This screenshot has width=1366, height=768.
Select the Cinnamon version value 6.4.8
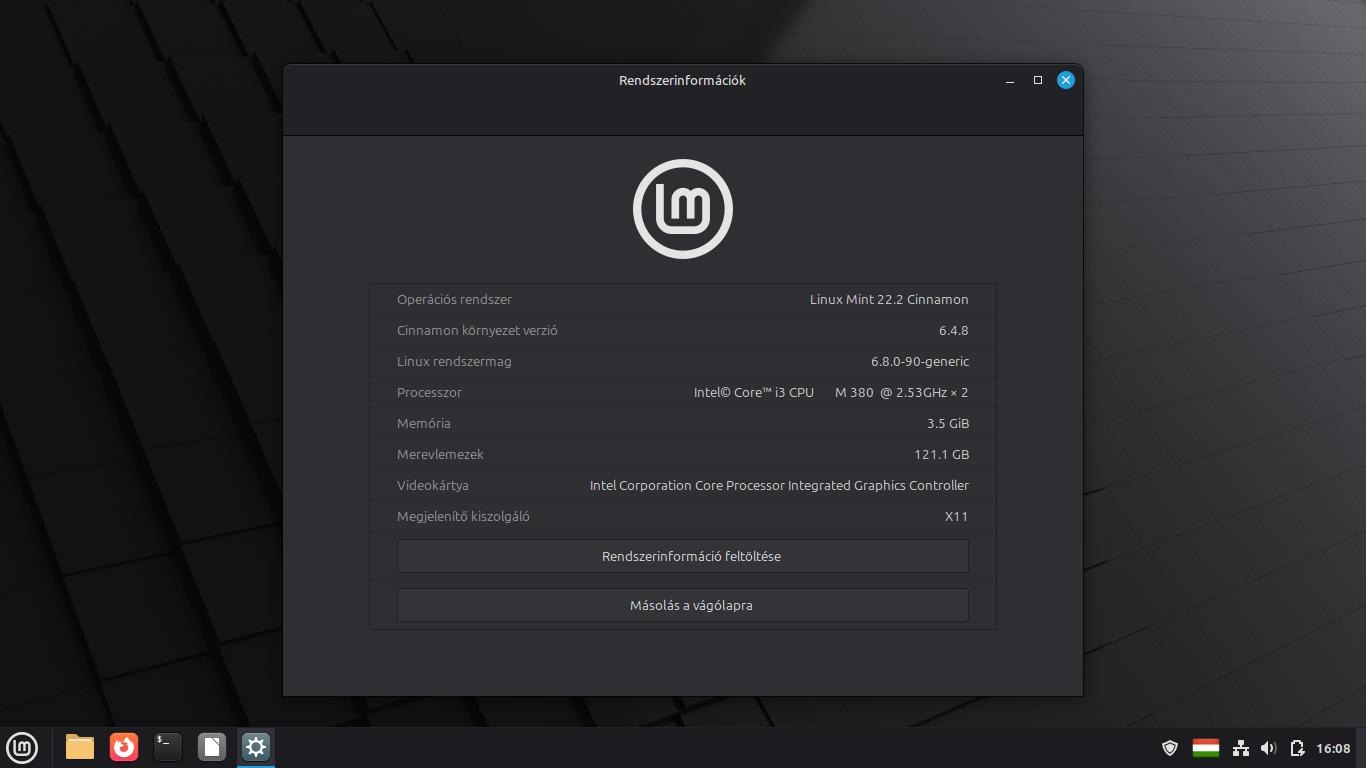point(954,330)
